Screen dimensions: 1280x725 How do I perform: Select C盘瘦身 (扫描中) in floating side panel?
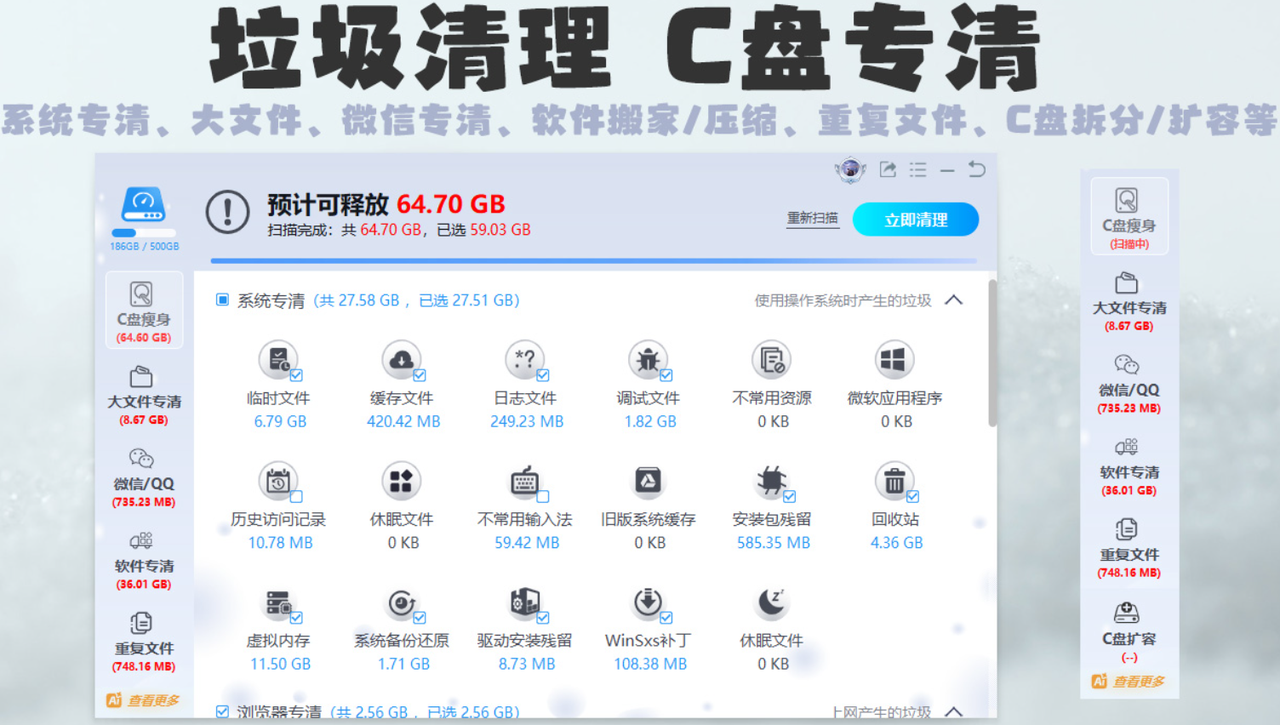click(1129, 214)
